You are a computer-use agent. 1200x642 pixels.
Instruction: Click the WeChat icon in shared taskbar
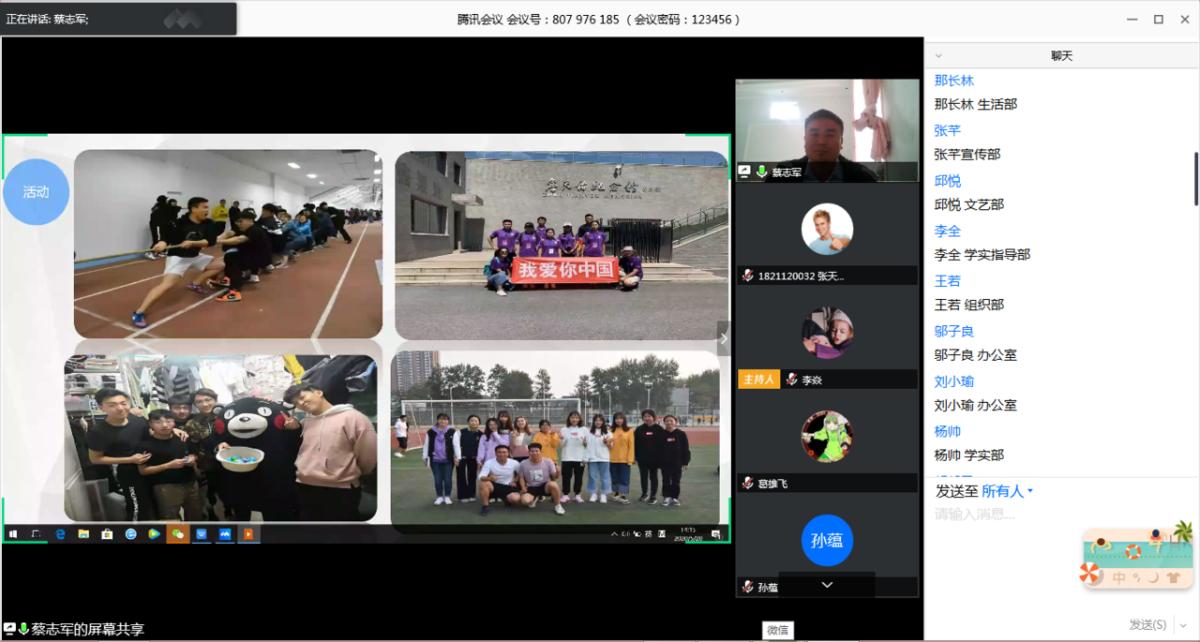(178, 534)
